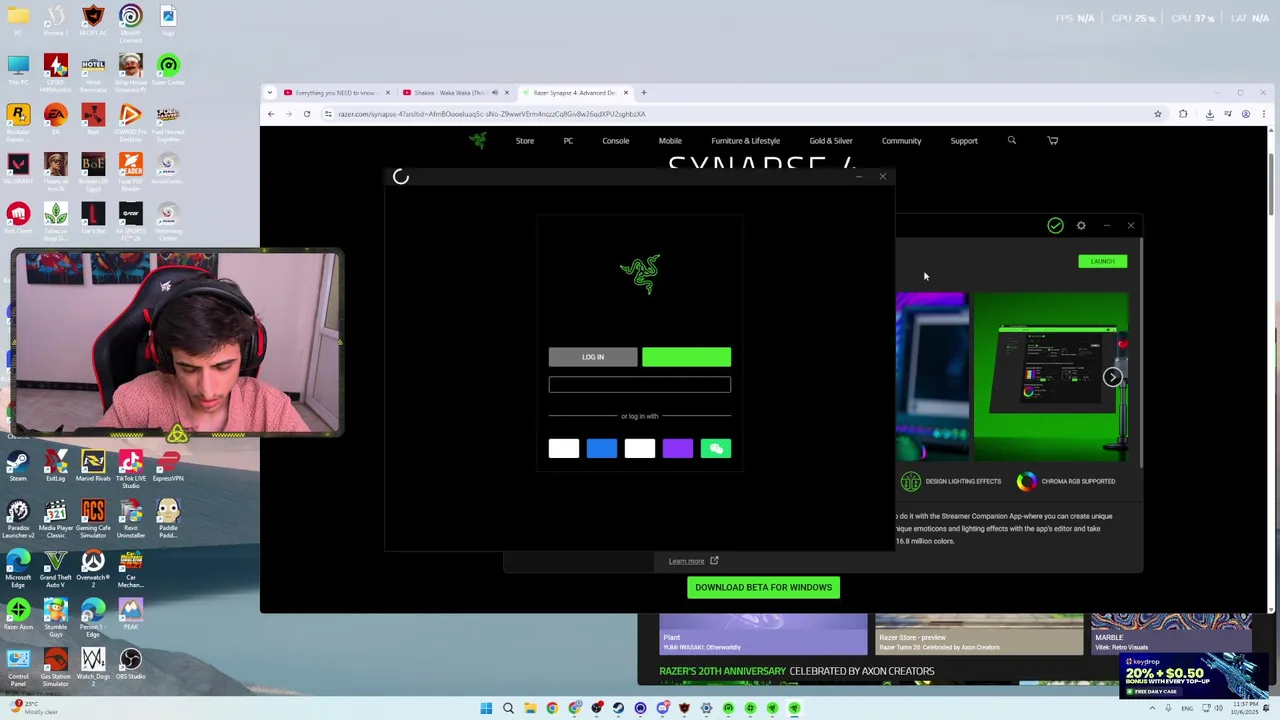Advance the Synapse screenshot carousel arrow

click(x=1112, y=377)
